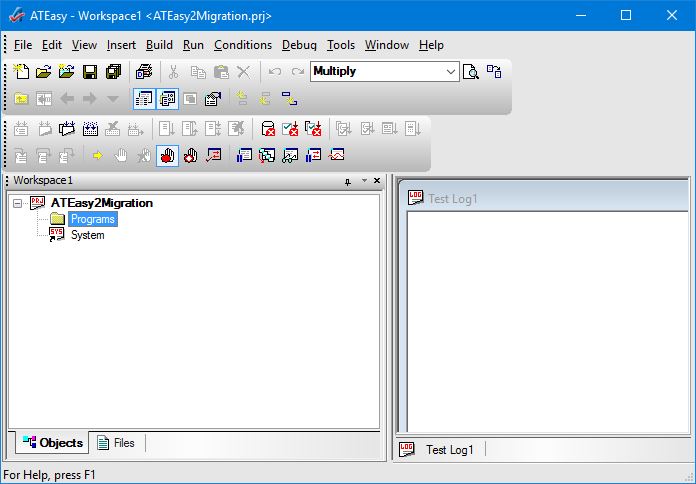Image resolution: width=696 pixels, height=484 pixels.
Task: Click the debug window glasses Watch icon
Action: click(x=290, y=155)
